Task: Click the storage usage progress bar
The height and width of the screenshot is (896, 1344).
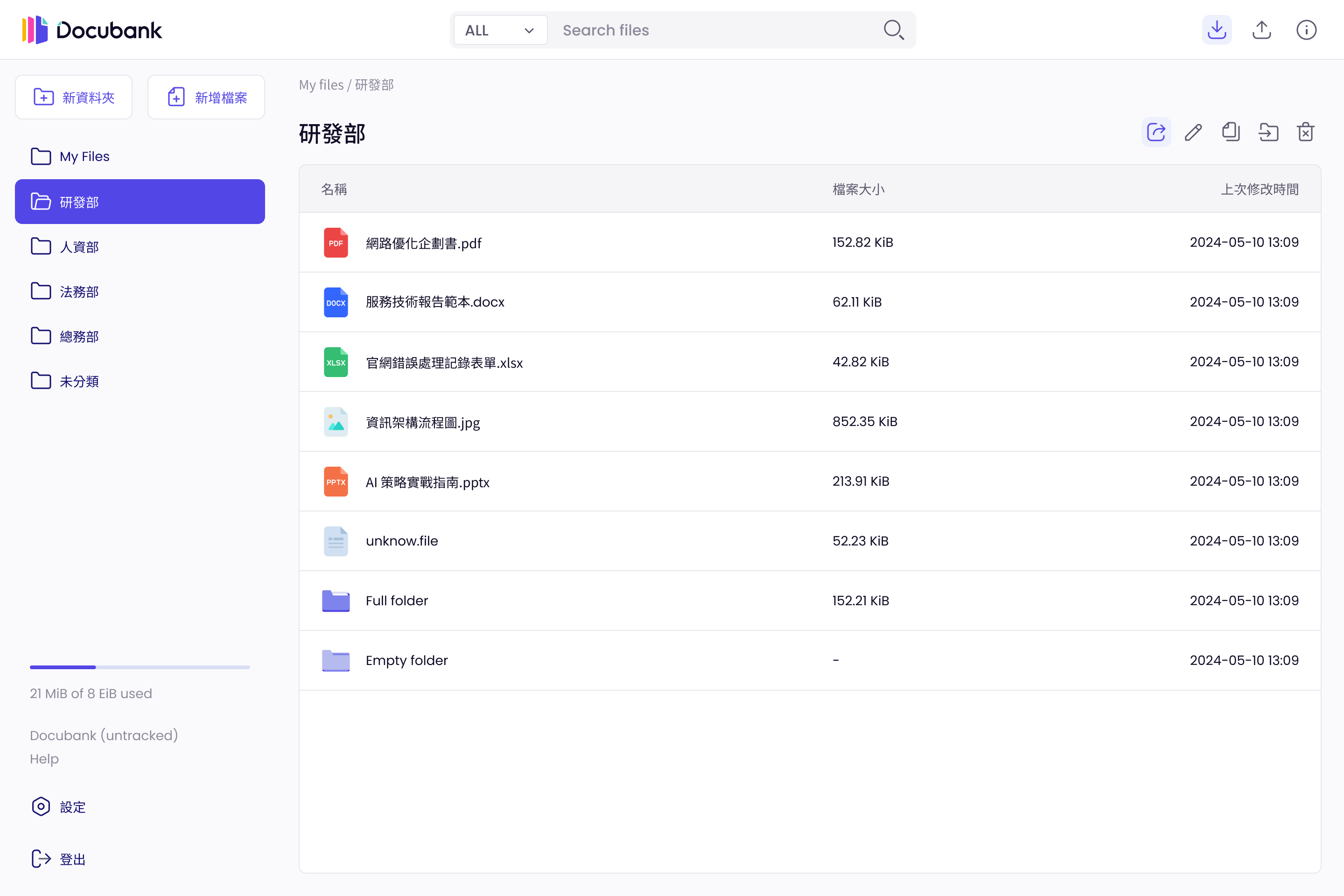Action: [140, 667]
